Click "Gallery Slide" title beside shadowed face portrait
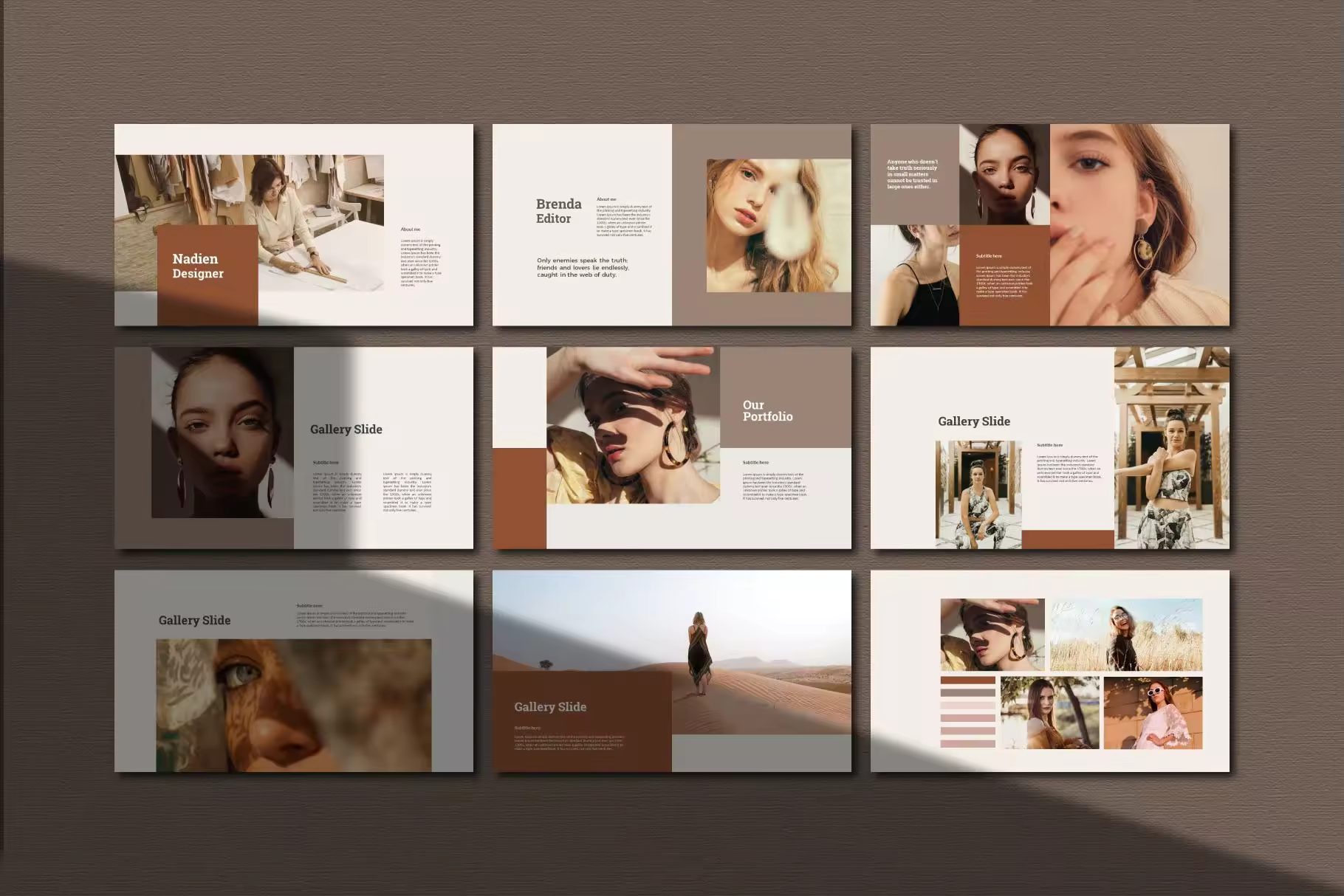This screenshot has width=1344, height=896. pos(346,430)
